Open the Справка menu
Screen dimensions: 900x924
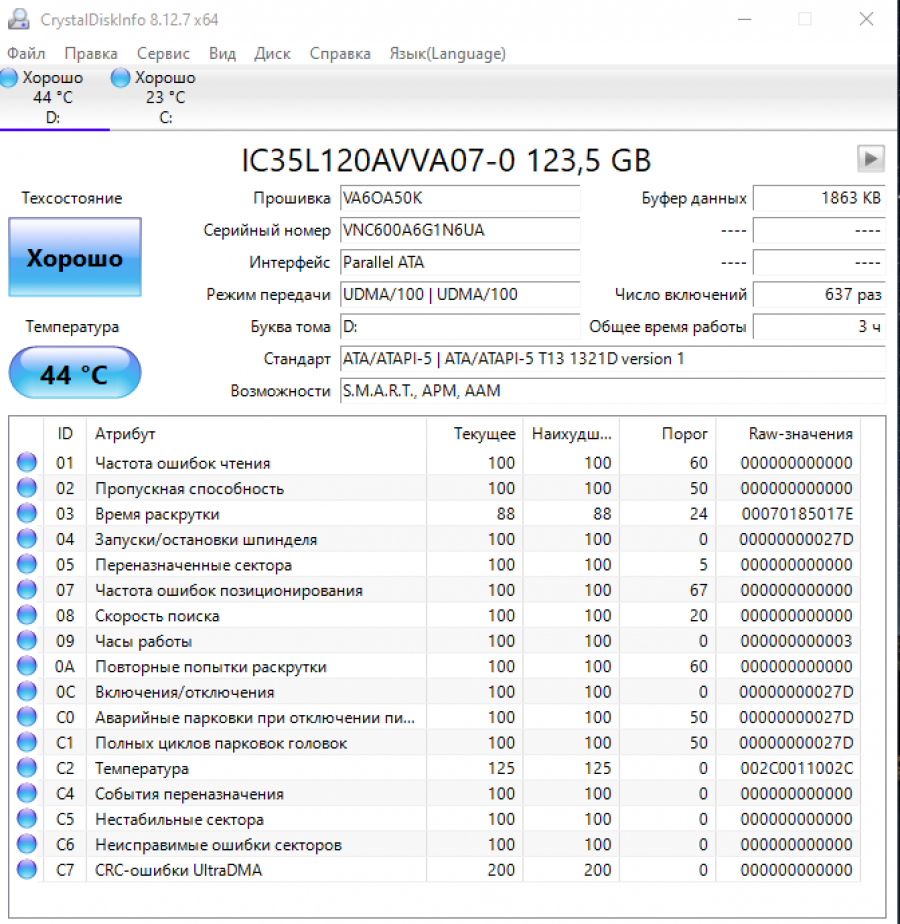[340, 53]
